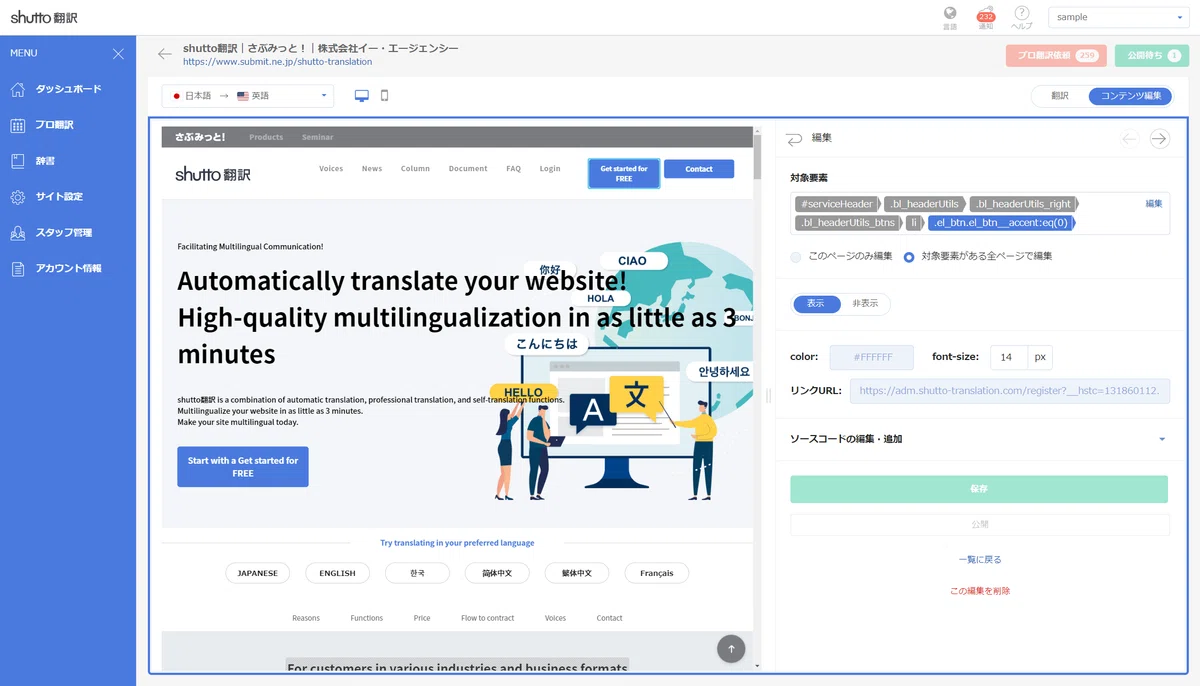
Task: Select 'このページのみ編集' radio option
Action: coord(796,257)
